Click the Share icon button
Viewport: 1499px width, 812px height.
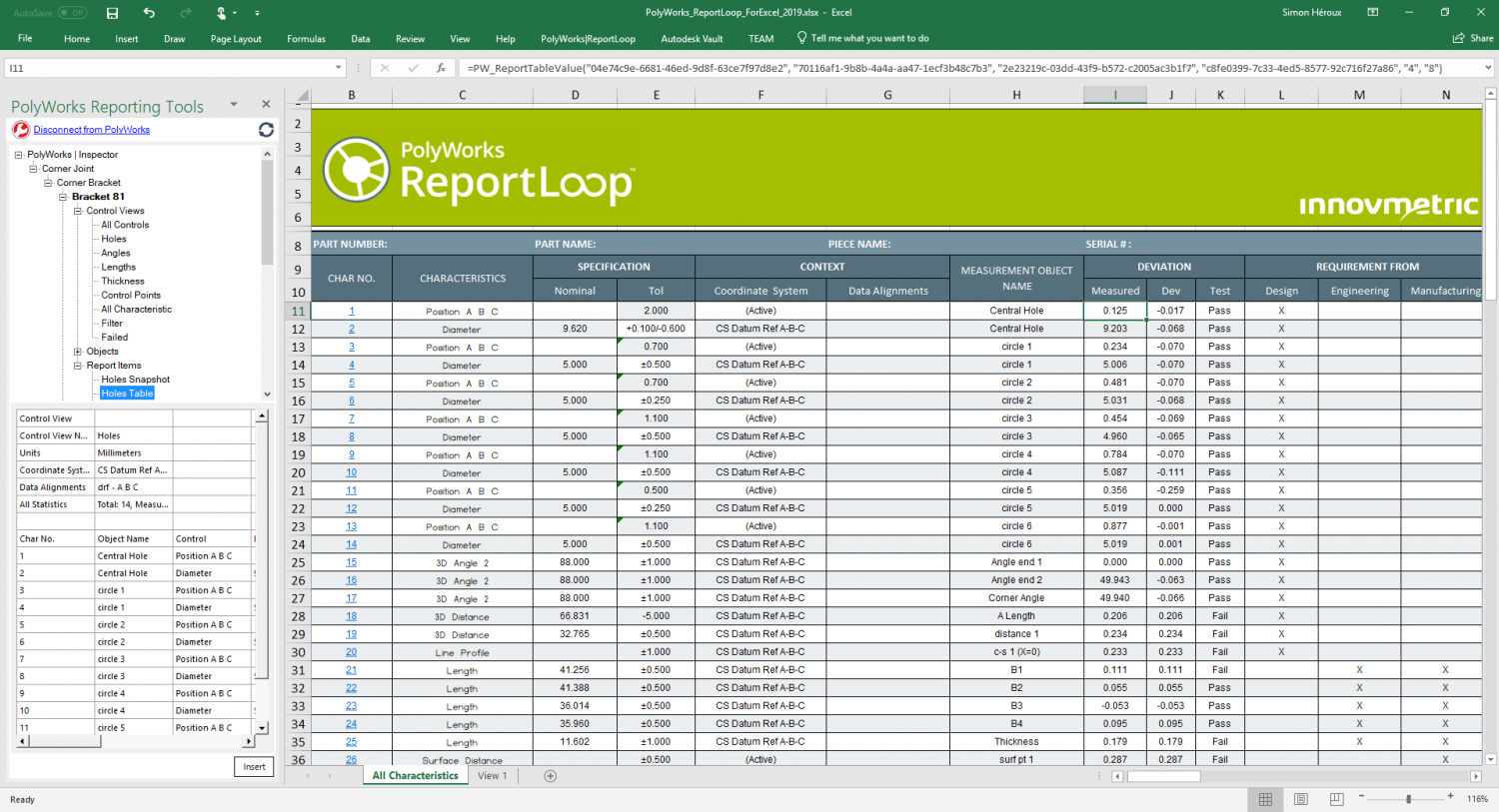coord(1472,38)
